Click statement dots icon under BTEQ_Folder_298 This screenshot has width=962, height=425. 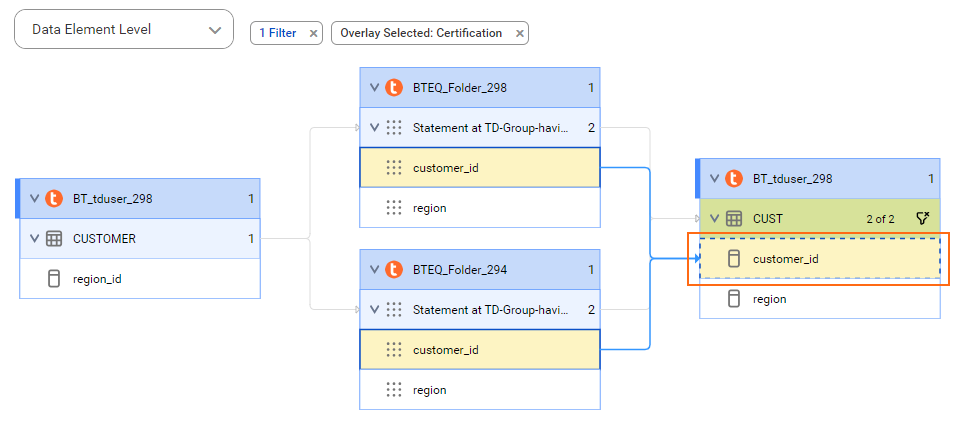pyautogui.click(x=394, y=128)
